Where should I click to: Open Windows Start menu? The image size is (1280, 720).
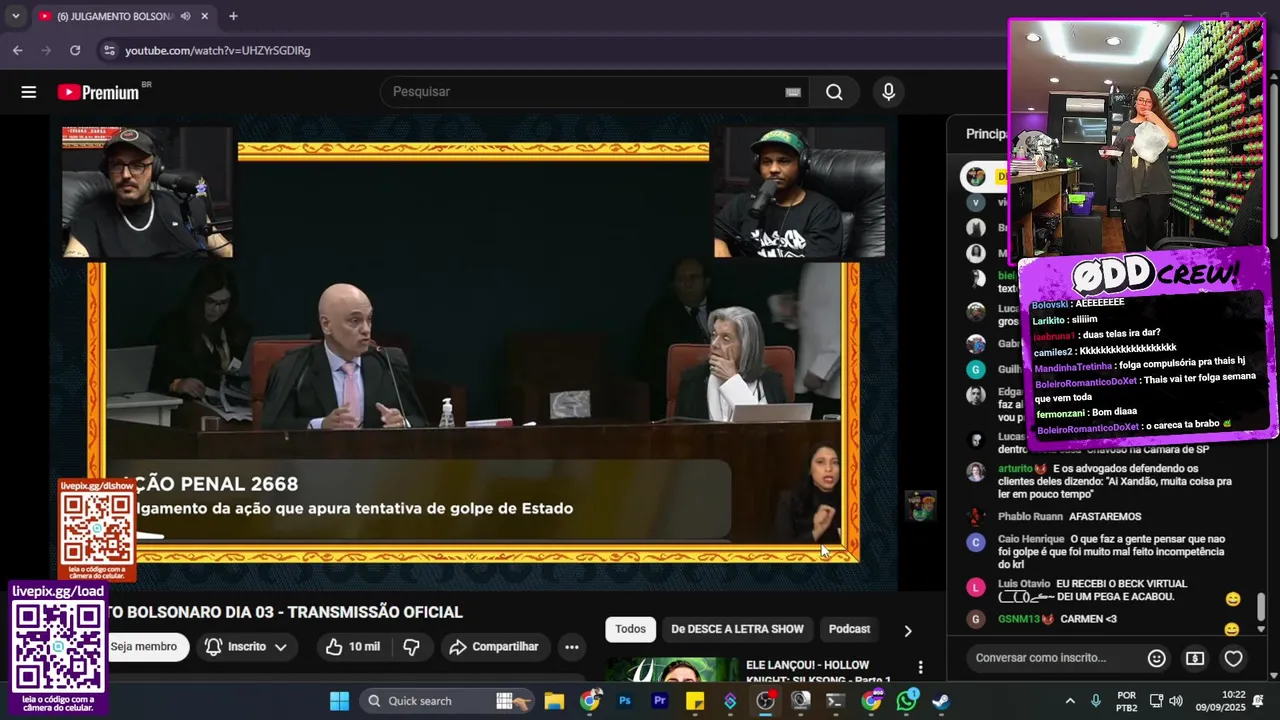coord(339,701)
